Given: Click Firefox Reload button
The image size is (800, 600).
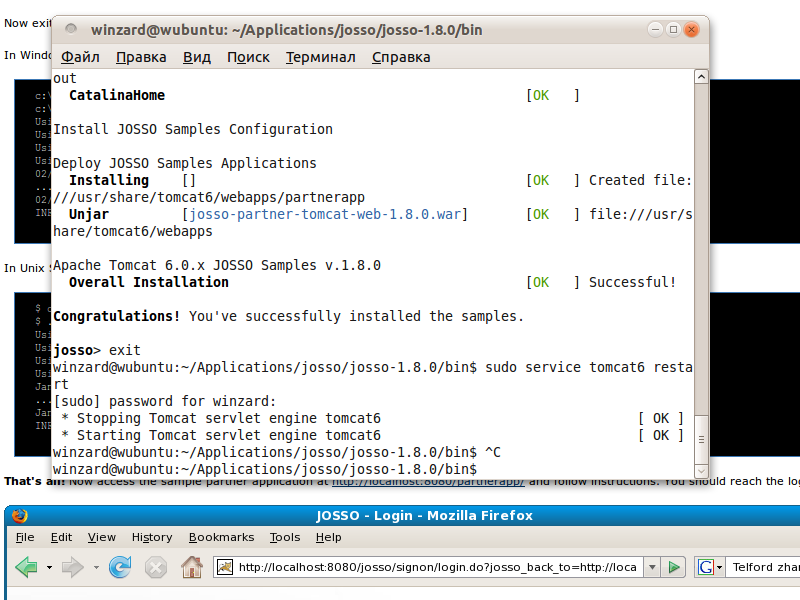Looking at the screenshot, I should pos(120,567).
